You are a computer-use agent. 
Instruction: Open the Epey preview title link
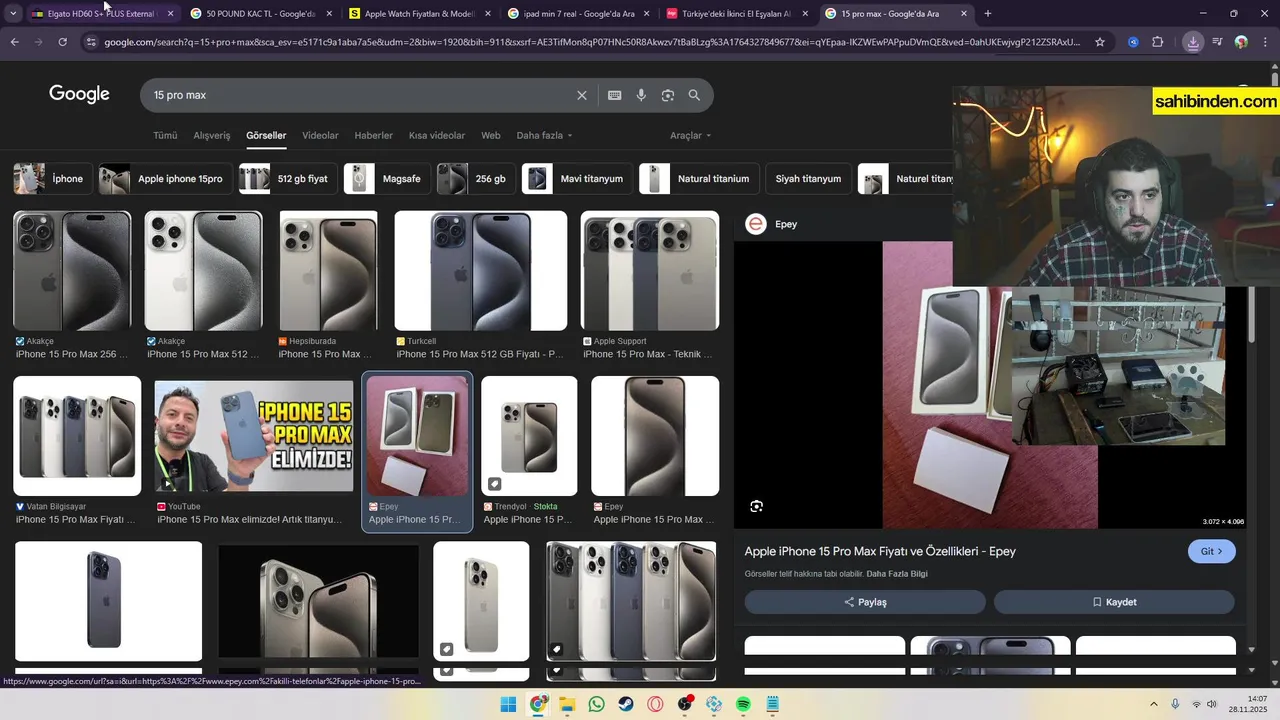[x=880, y=551]
